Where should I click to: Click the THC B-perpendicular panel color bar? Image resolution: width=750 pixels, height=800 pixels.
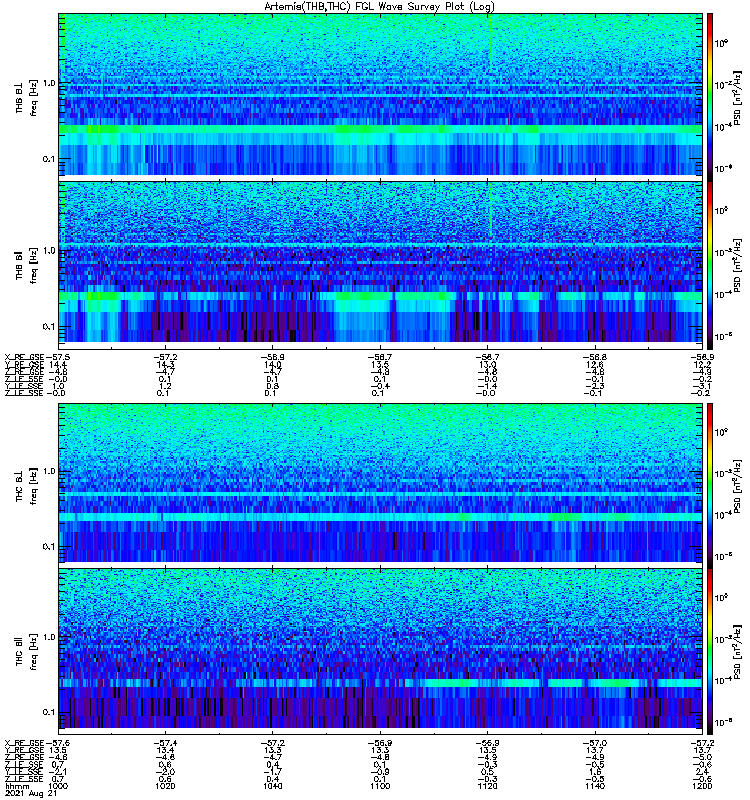[710, 485]
